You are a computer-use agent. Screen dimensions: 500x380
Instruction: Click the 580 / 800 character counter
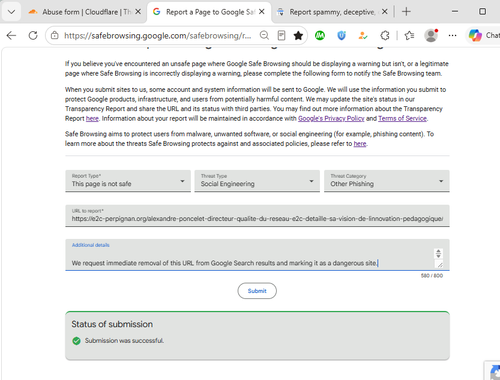[432, 276]
